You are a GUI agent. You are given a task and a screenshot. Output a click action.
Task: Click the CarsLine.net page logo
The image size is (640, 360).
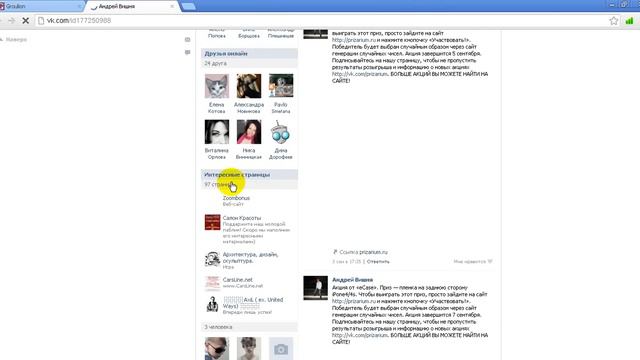[212, 283]
